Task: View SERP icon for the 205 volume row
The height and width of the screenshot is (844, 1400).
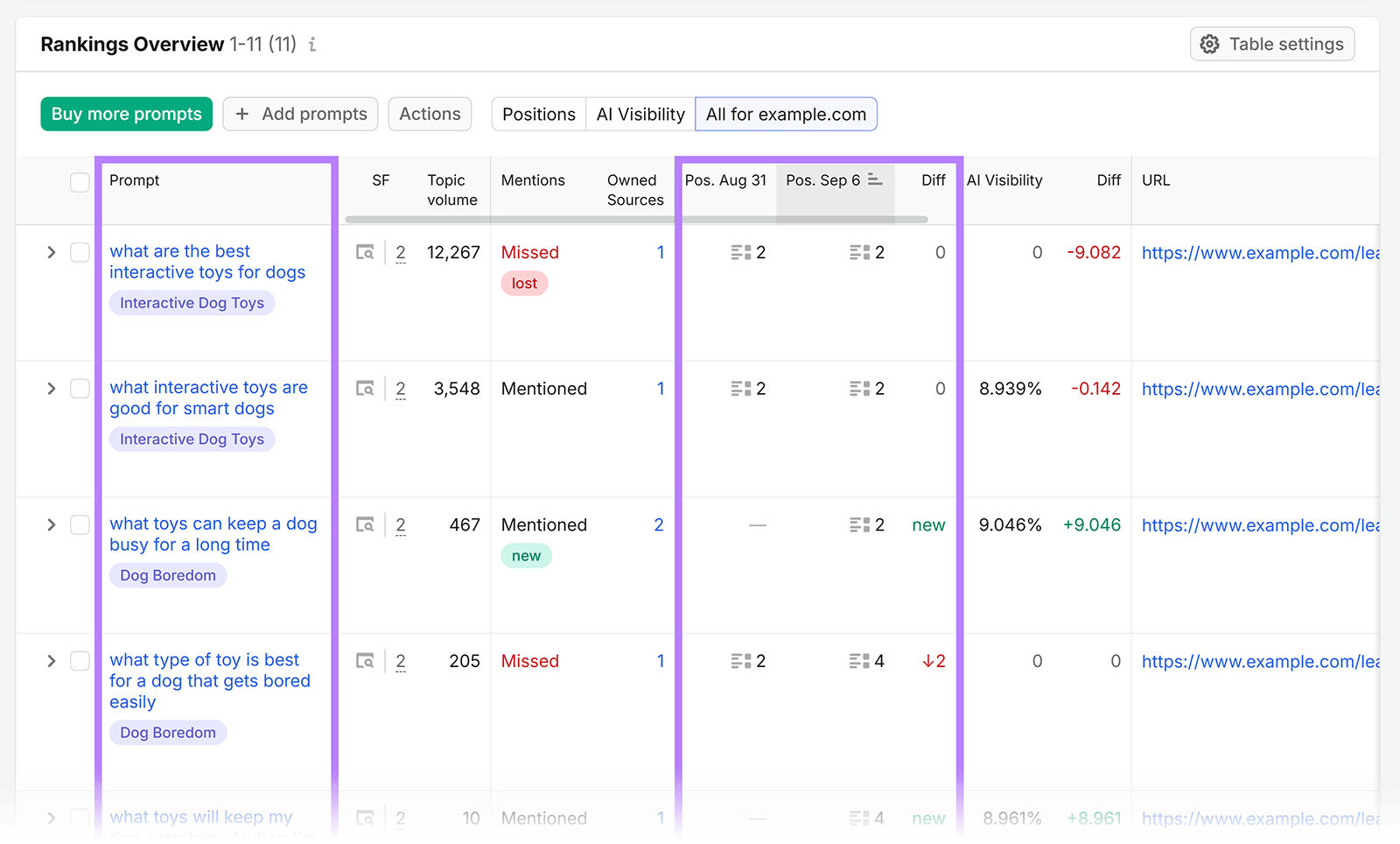Action: tap(365, 661)
